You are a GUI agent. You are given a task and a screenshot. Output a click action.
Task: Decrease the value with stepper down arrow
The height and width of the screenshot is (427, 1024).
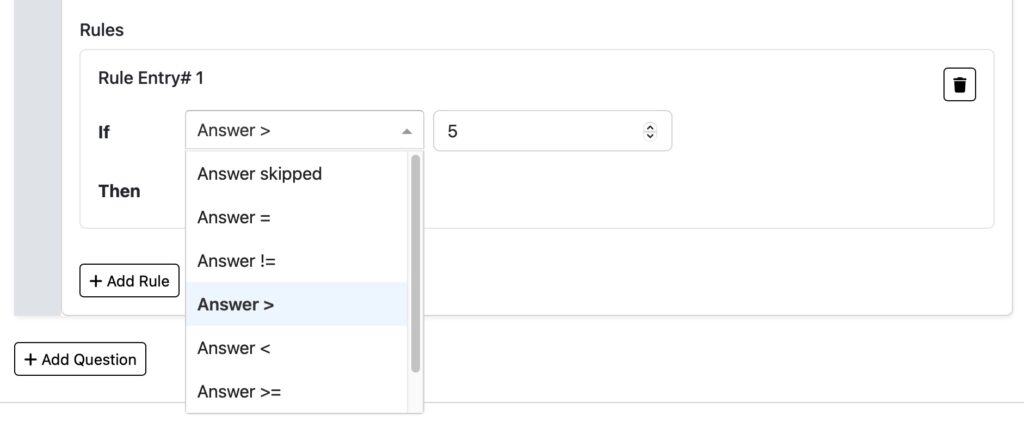tap(650, 136)
